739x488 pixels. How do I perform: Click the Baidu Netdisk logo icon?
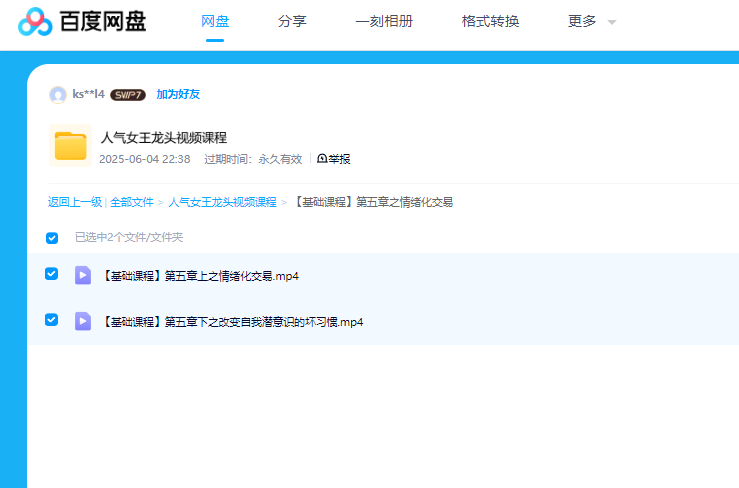tap(36, 21)
